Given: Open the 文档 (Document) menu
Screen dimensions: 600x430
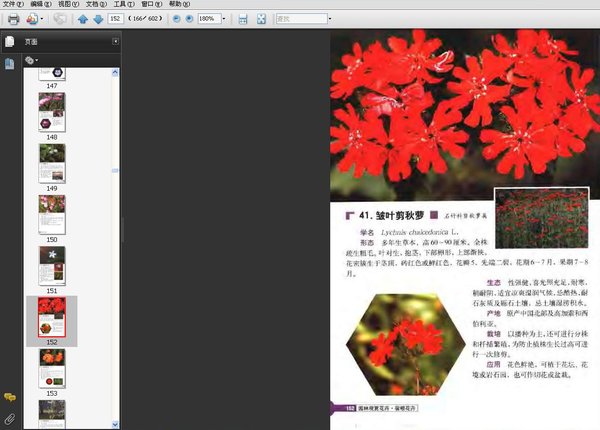Looking at the screenshot, I should click(x=96, y=4).
